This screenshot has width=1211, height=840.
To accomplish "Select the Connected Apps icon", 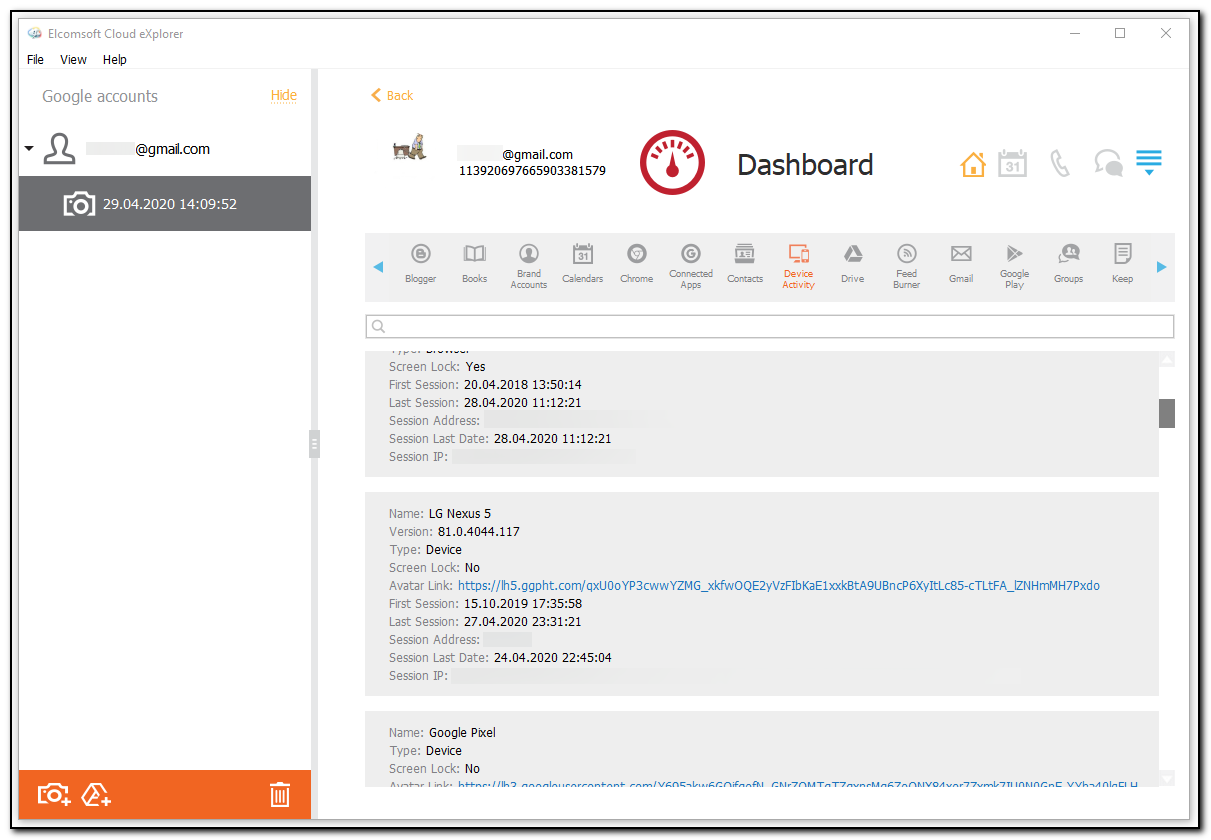I will (x=690, y=263).
